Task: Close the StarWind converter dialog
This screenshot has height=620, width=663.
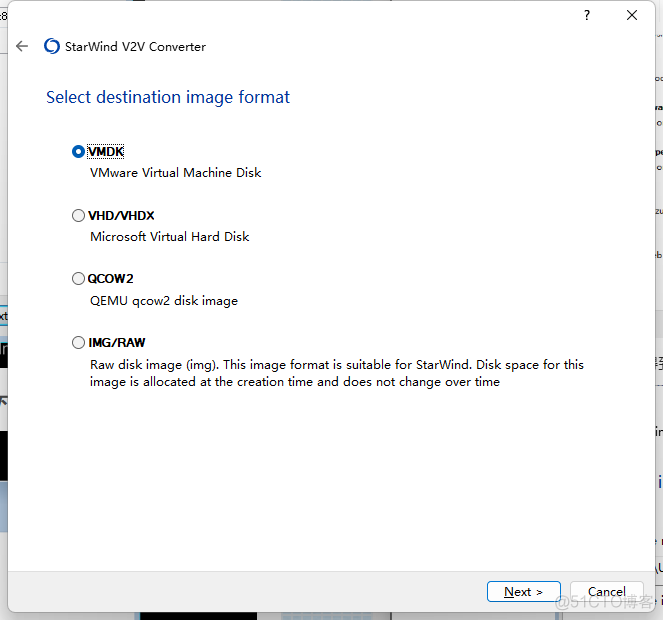Action: (x=632, y=15)
